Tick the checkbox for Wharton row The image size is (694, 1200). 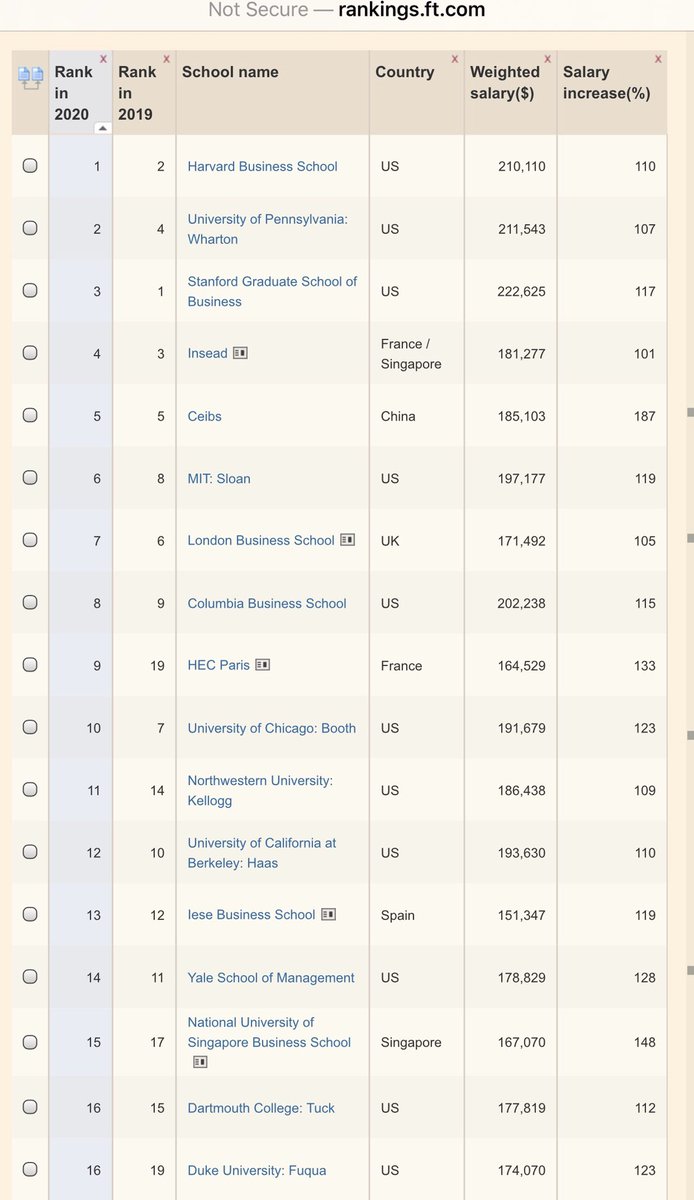(30, 228)
